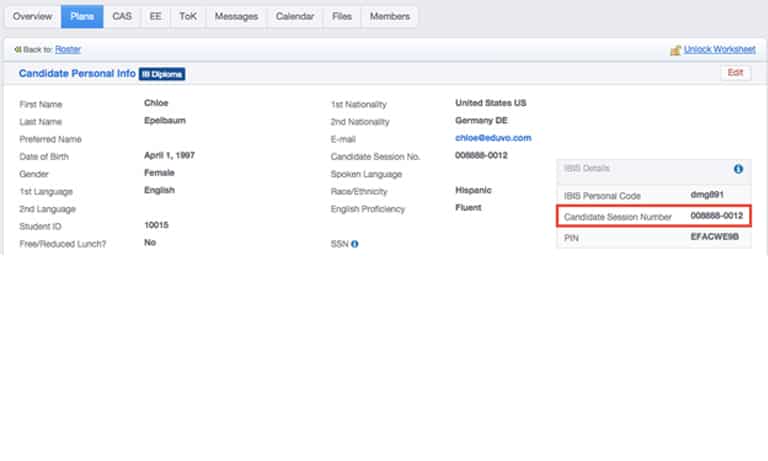768x461 pixels.
Task: Open the EE tab
Action: pyautogui.click(x=155, y=16)
